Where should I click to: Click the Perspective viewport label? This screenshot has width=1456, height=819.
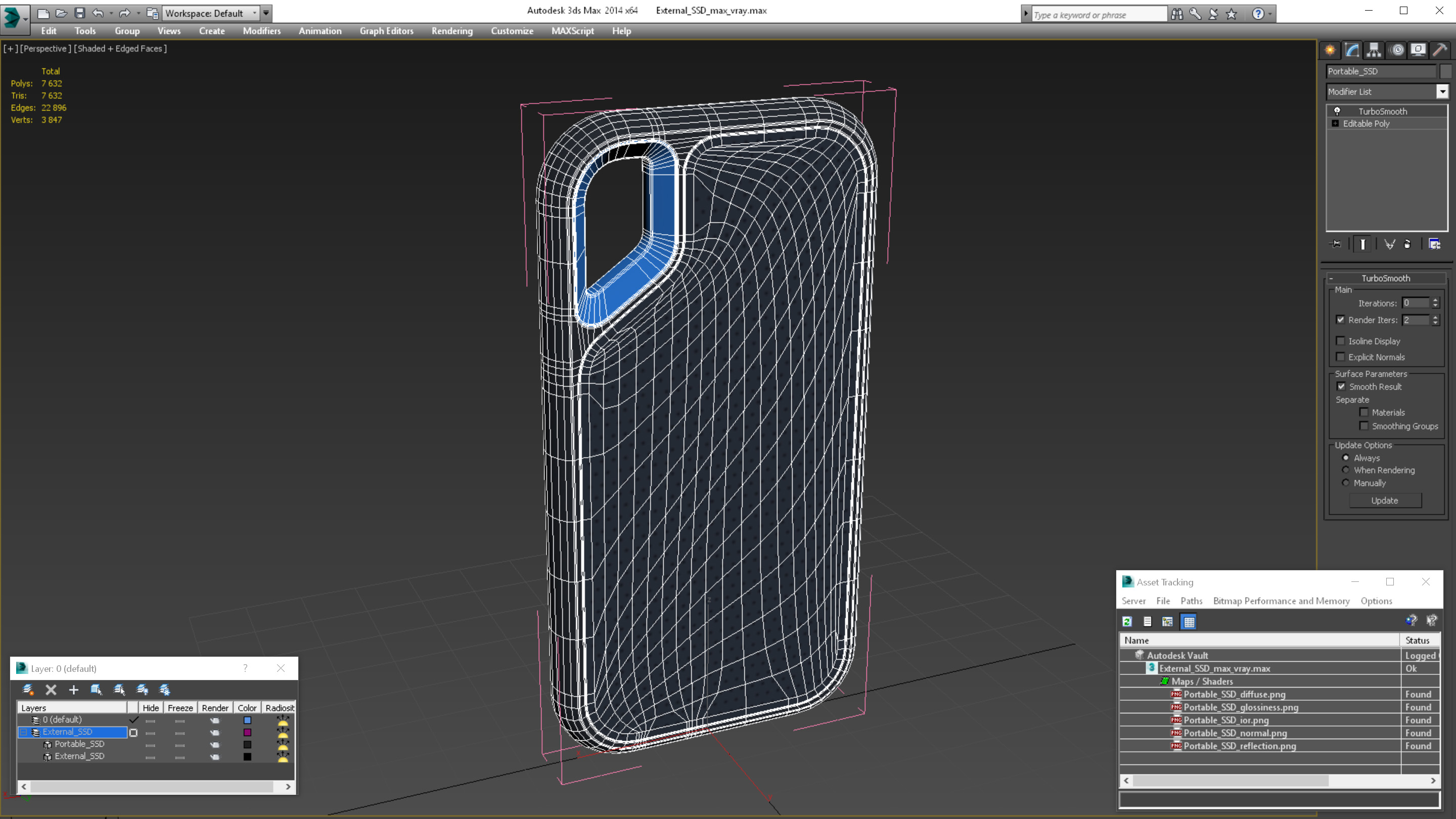[x=46, y=49]
